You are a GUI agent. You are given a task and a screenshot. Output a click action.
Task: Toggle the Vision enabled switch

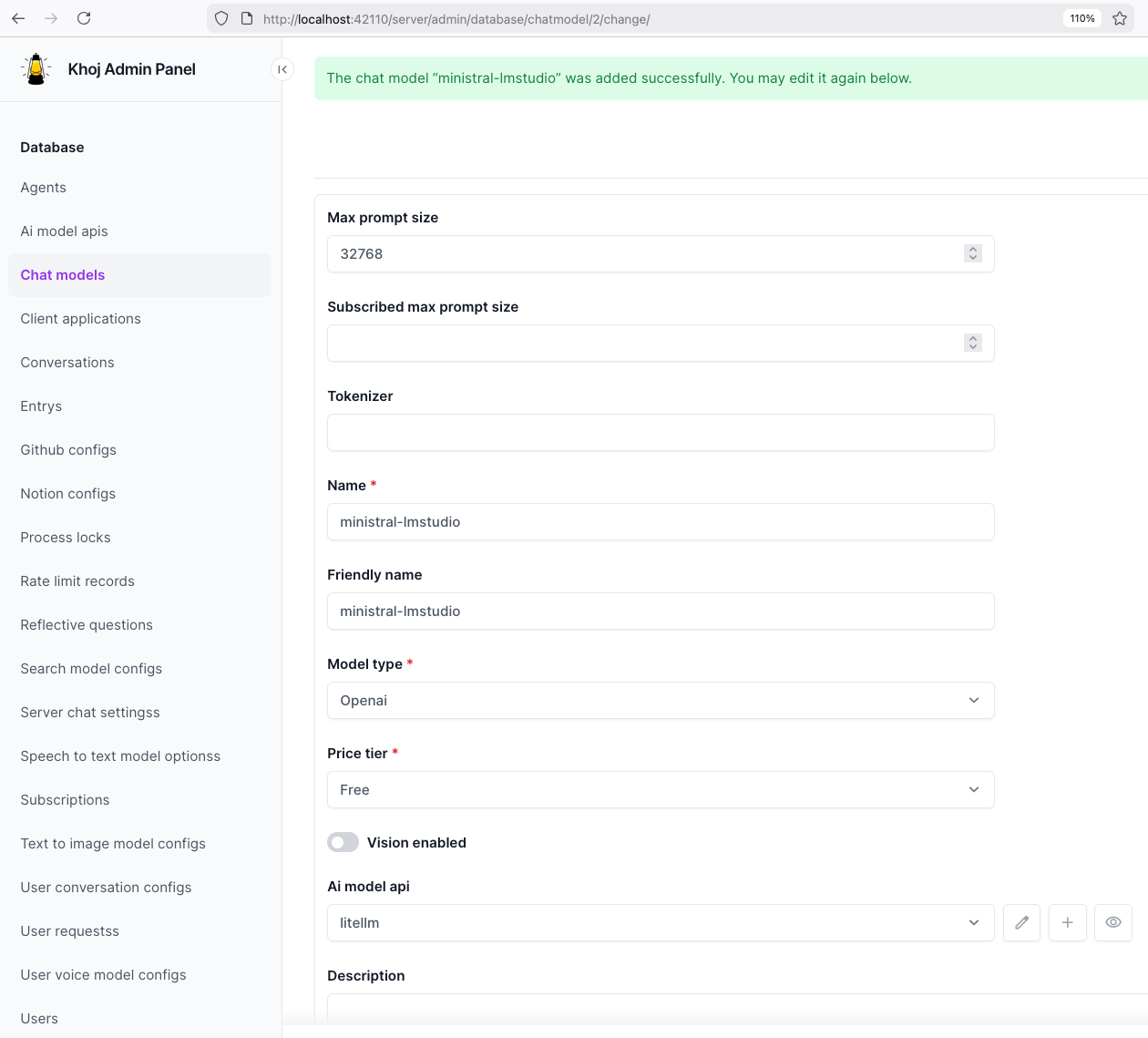(x=343, y=842)
